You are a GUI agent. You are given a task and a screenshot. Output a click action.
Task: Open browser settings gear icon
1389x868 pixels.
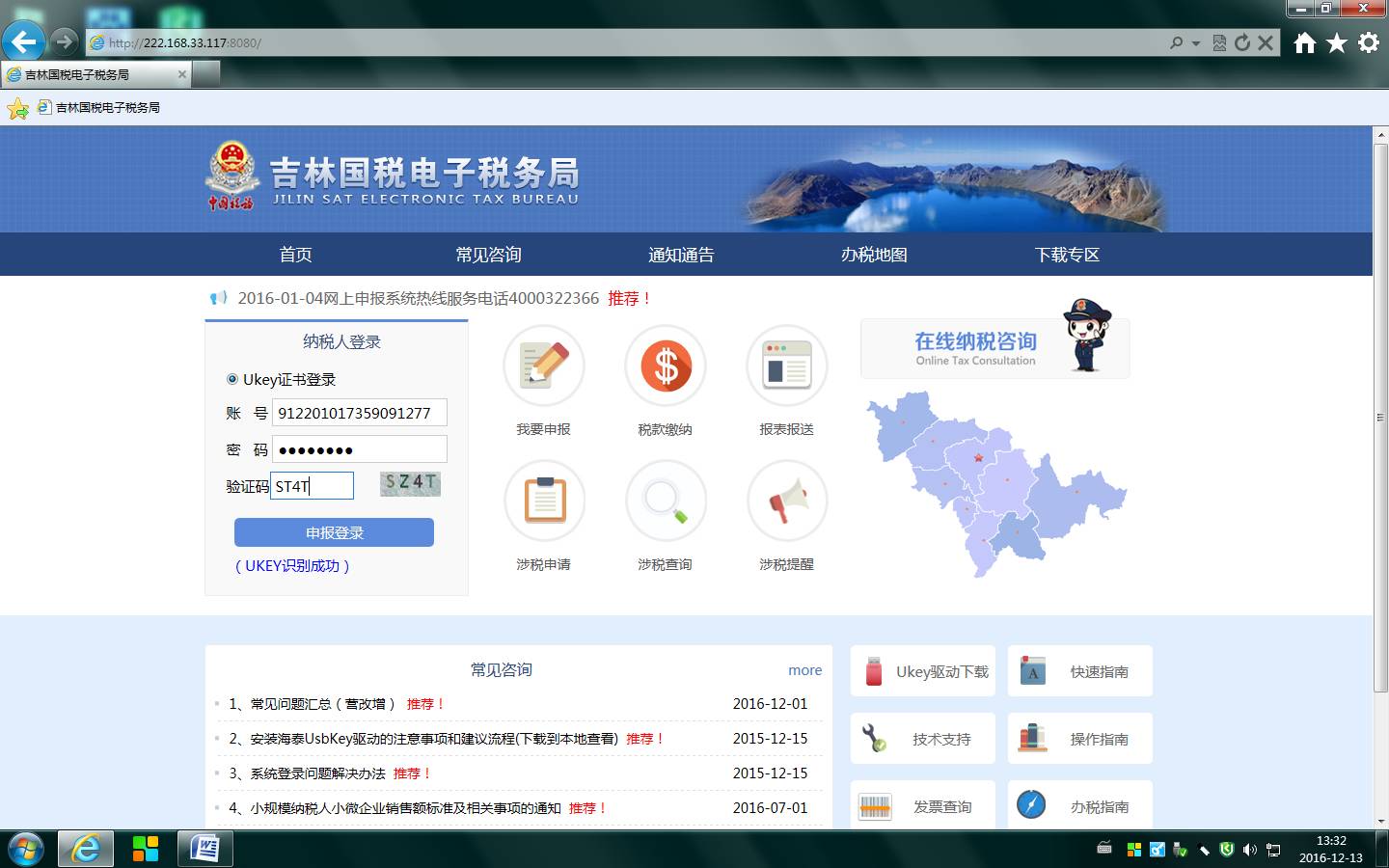coord(1368,42)
